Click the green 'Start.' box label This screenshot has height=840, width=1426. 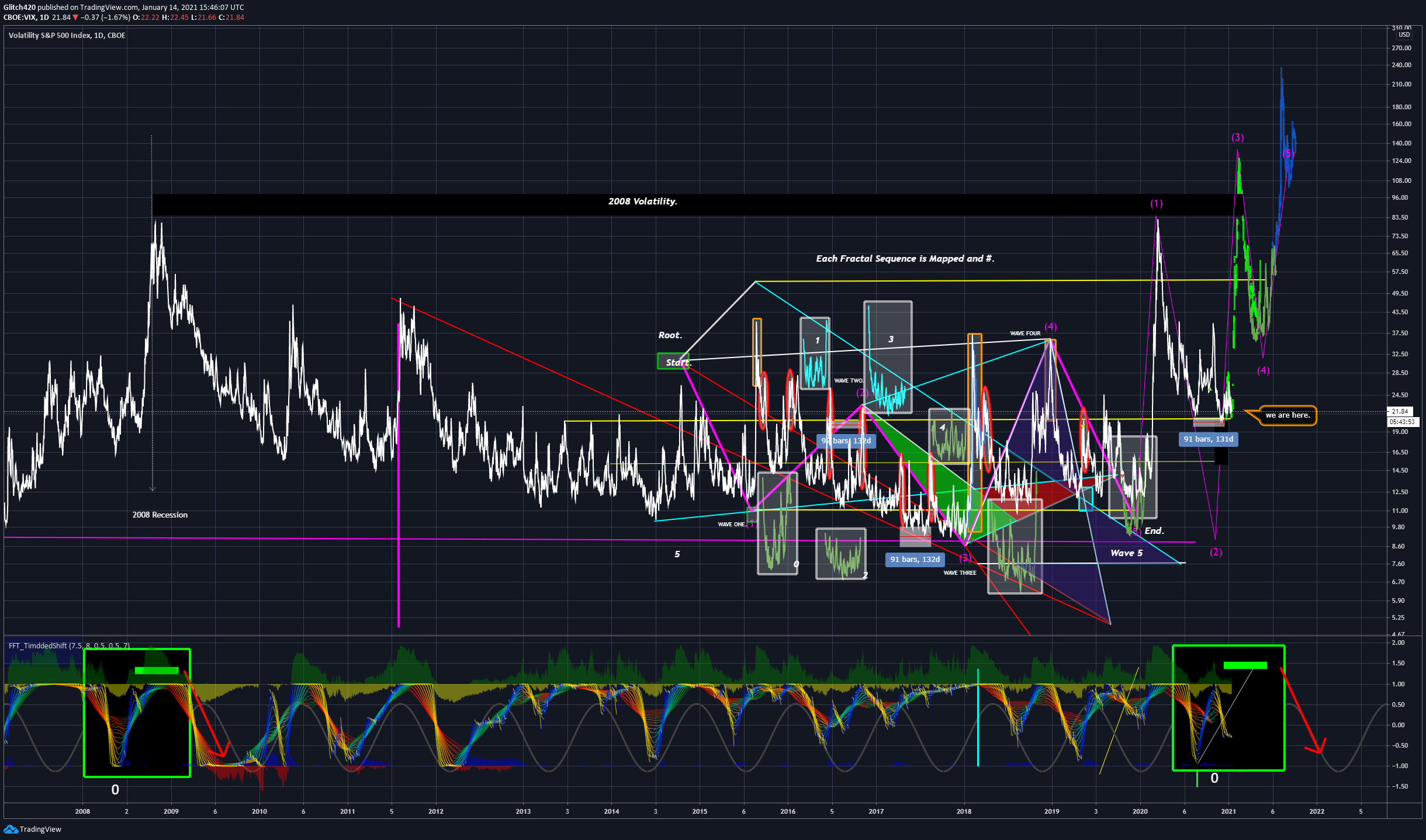[673, 362]
